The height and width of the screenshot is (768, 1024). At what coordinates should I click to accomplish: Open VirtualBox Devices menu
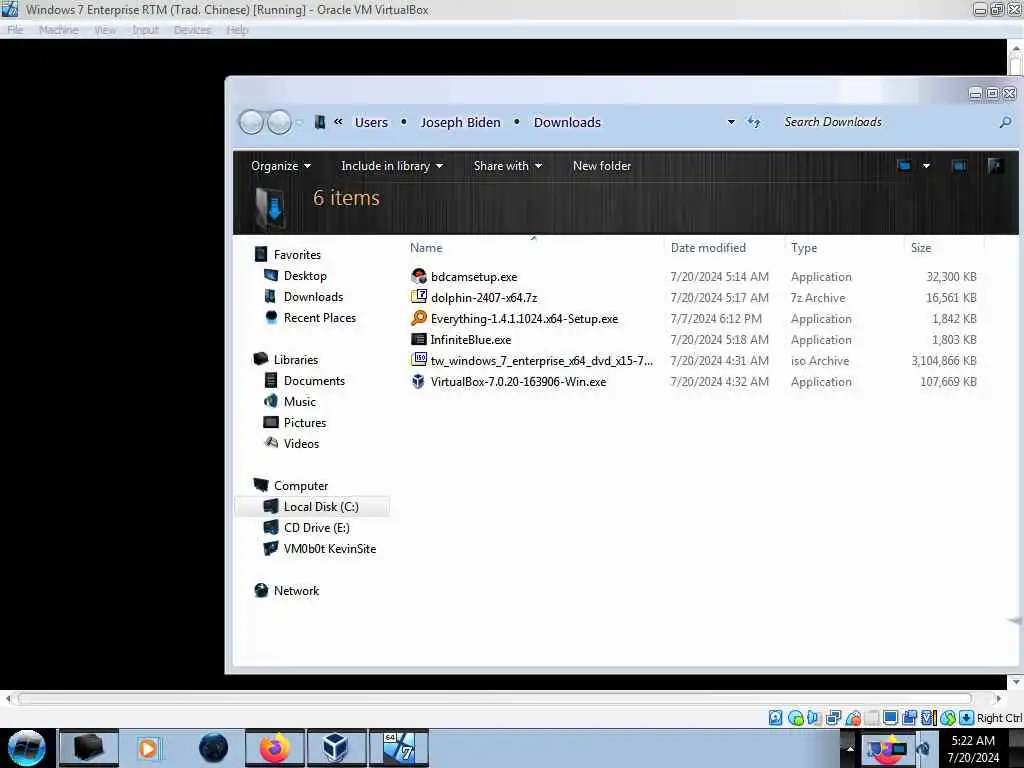(x=193, y=30)
